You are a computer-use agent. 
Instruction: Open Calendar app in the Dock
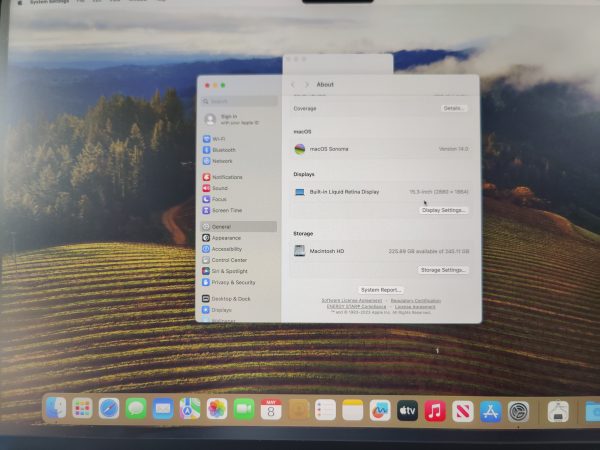coord(271,409)
